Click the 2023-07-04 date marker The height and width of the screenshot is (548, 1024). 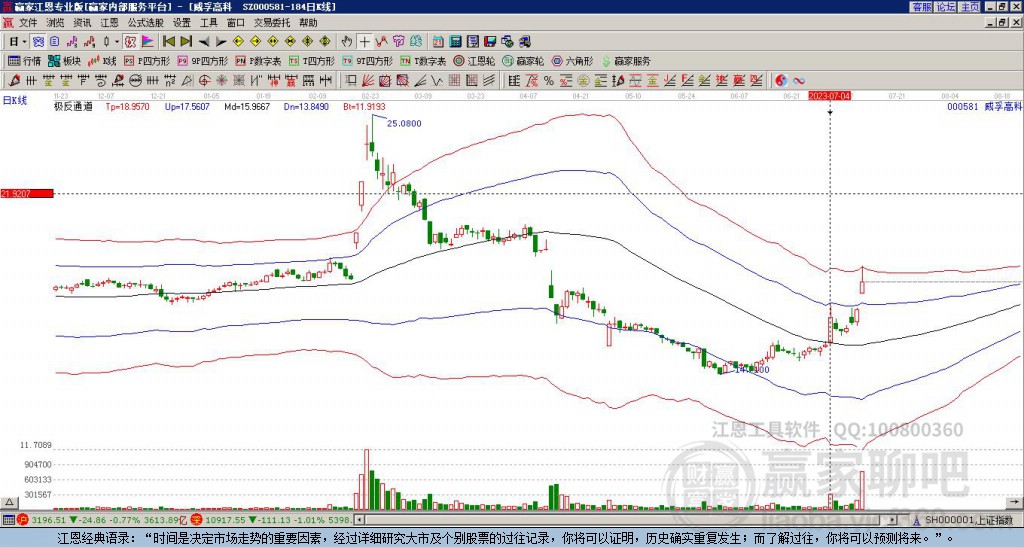point(829,96)
